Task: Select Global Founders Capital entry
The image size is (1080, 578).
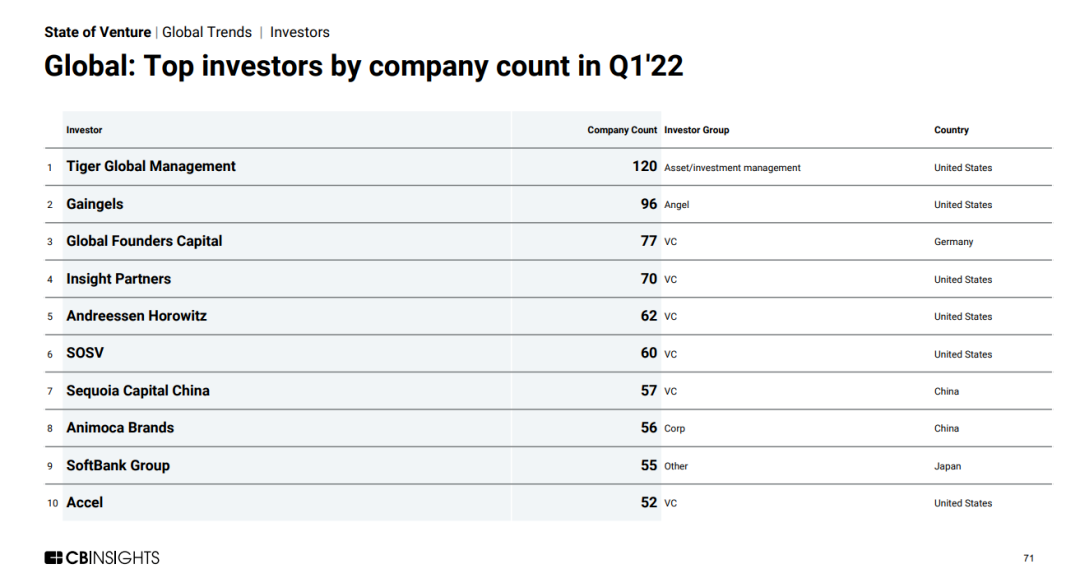Action: point(144,241)
